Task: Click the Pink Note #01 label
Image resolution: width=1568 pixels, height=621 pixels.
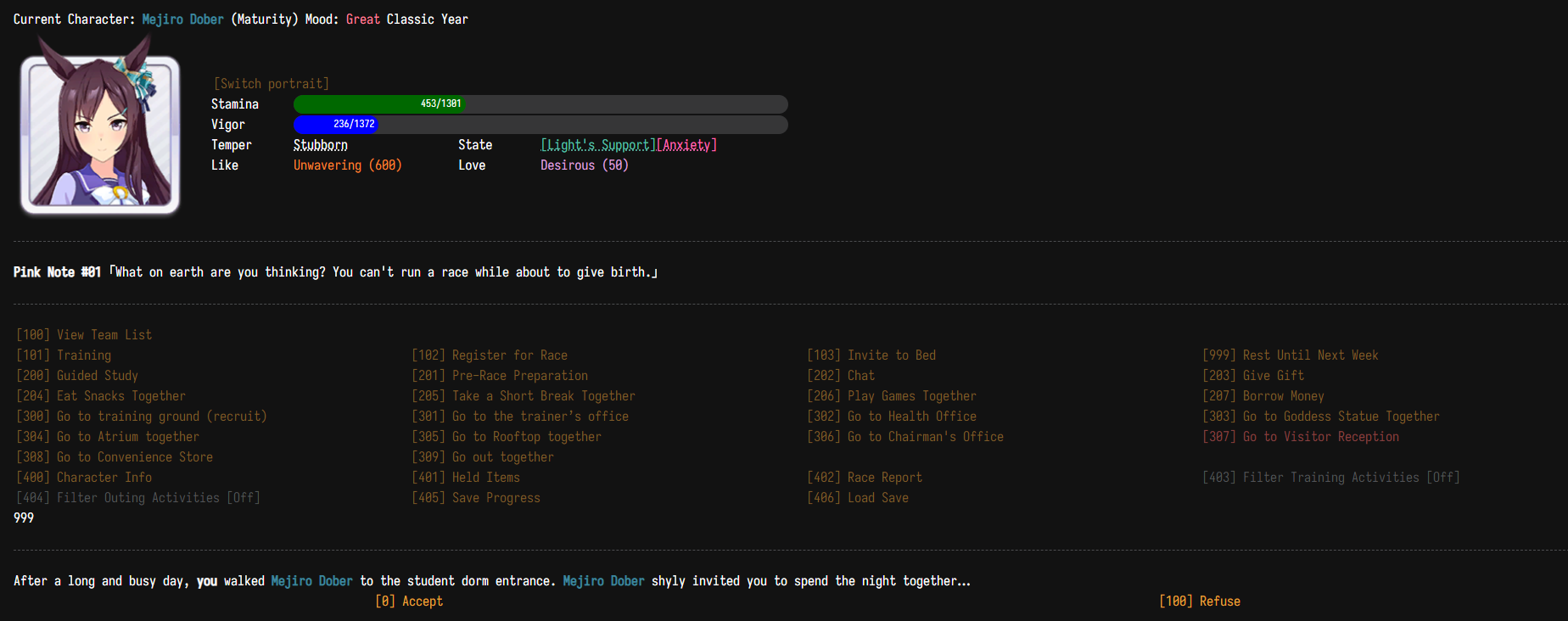Action: (57, 272)
